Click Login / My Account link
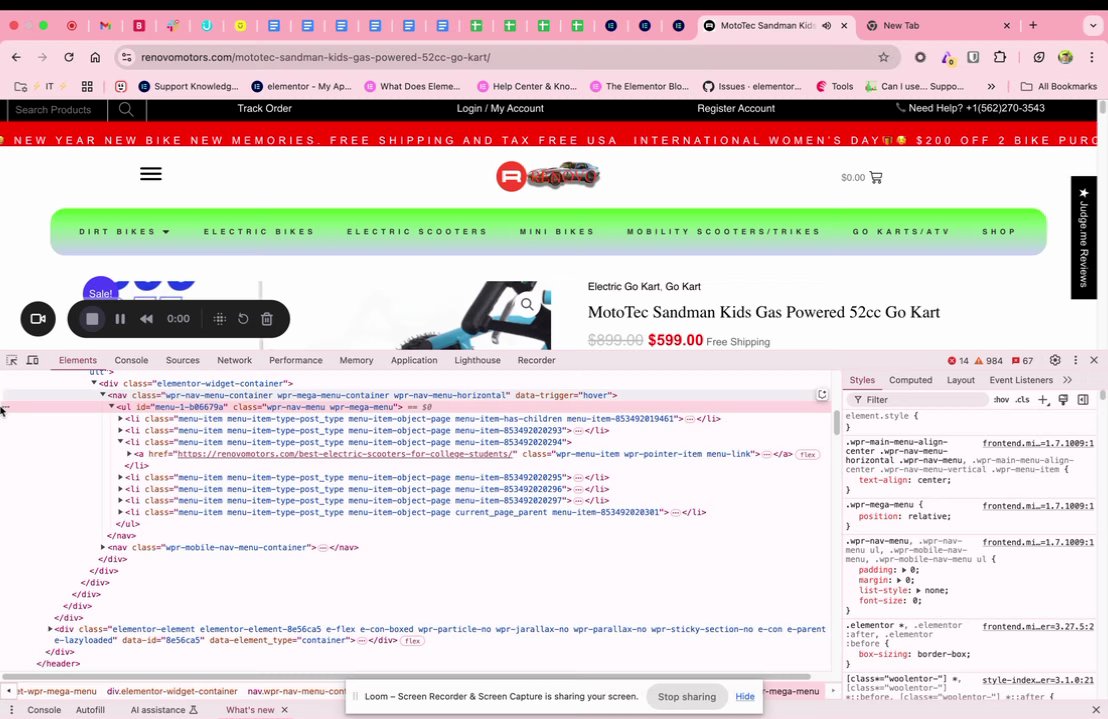The width and height of the screenshot is (1108, 719). coord(500,109)
